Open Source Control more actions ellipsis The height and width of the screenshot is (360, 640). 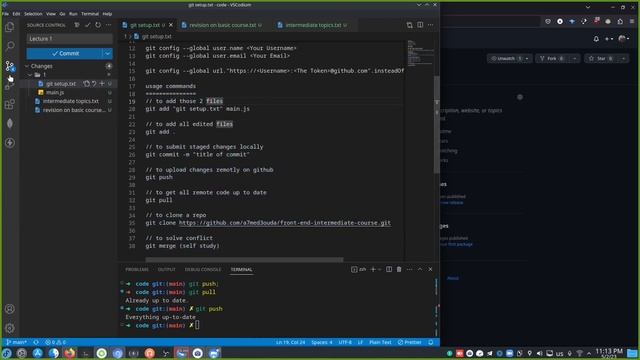click(x=108, y=25)
